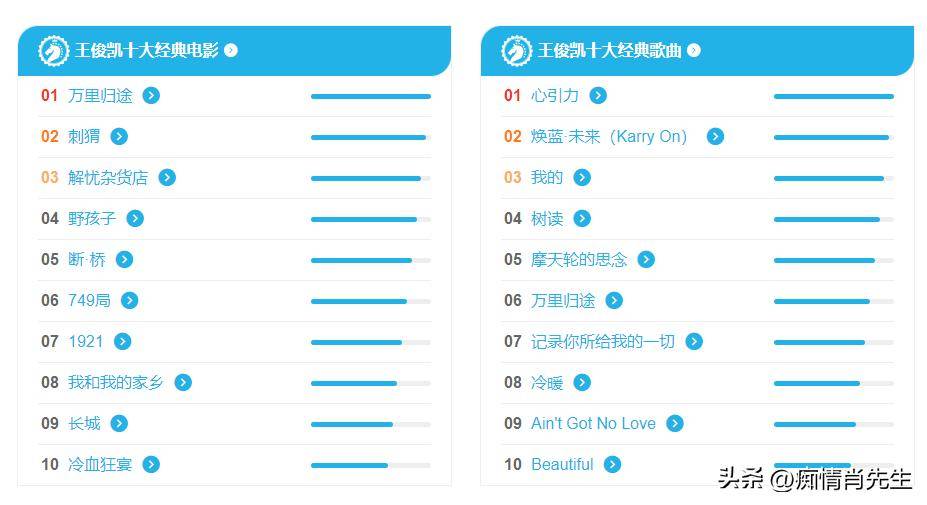Viewport: 927px width, 505px height.
Task: Expand 王俊凯十大经典歌曲 header arrow
Action: point(694,50)
